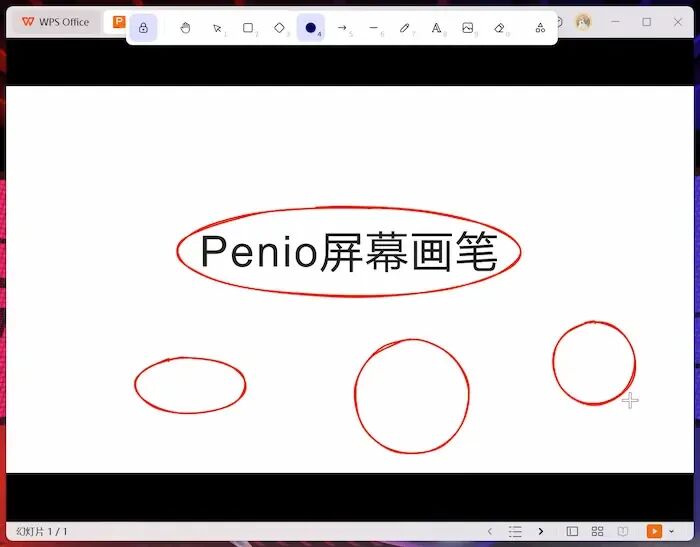Viewport: 700px width, 547px height.
Task: Start slideshow with orange play button
Action: pyautogui.click(x=654, y=531)
